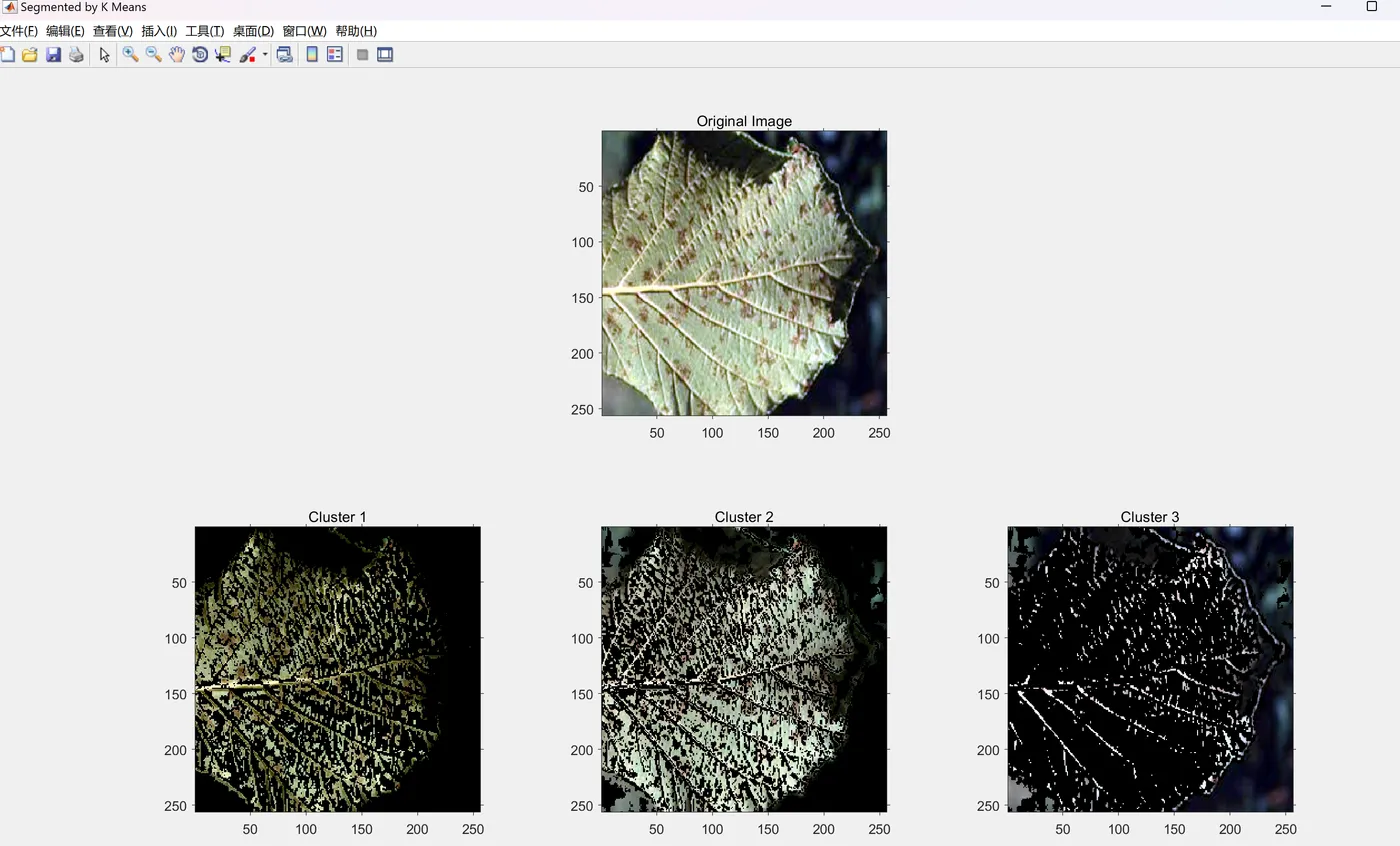Select the Rotate 3D tool

click(200, 54)
